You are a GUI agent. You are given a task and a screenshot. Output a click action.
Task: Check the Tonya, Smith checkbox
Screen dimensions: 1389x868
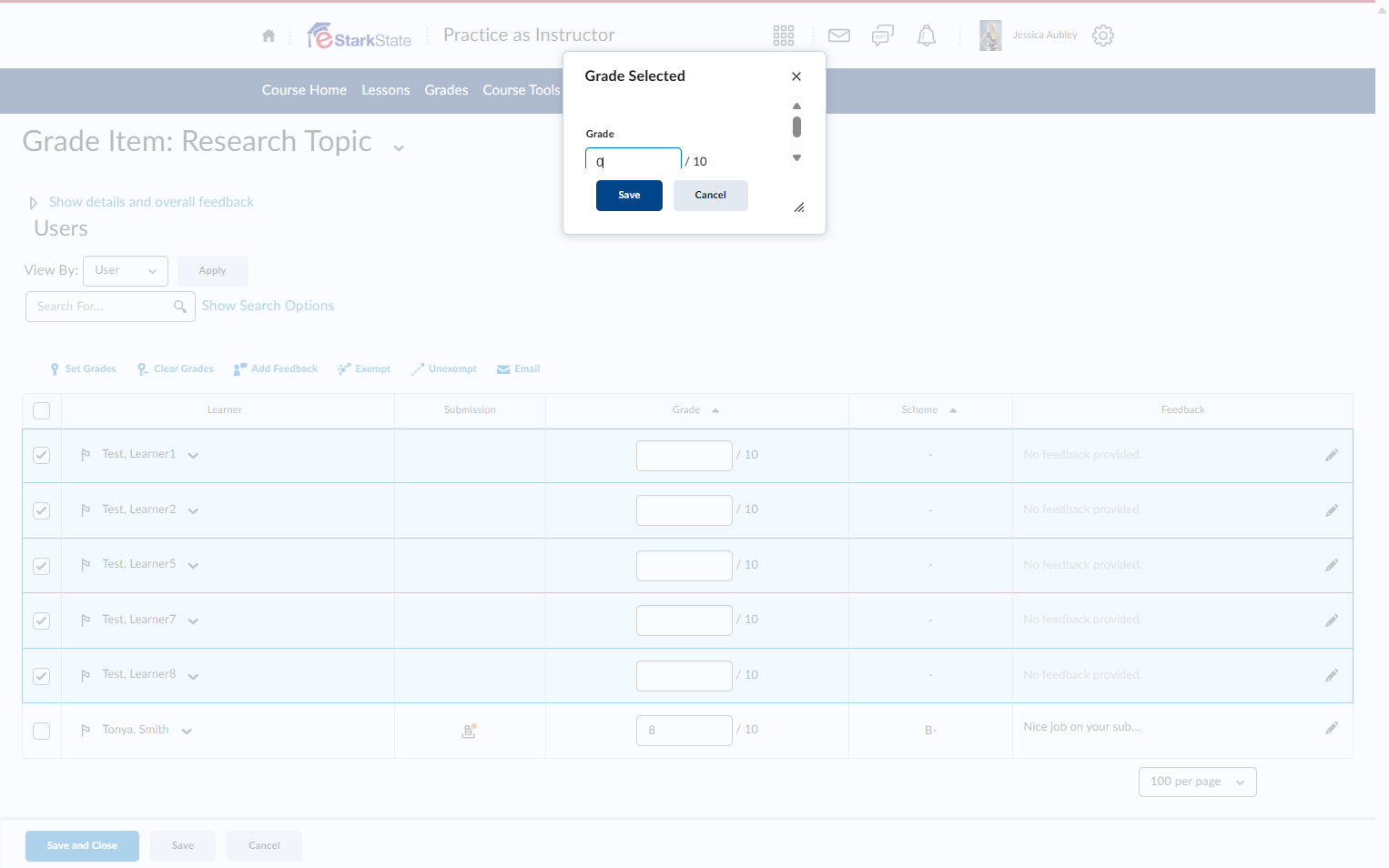(x=42, y=731)
